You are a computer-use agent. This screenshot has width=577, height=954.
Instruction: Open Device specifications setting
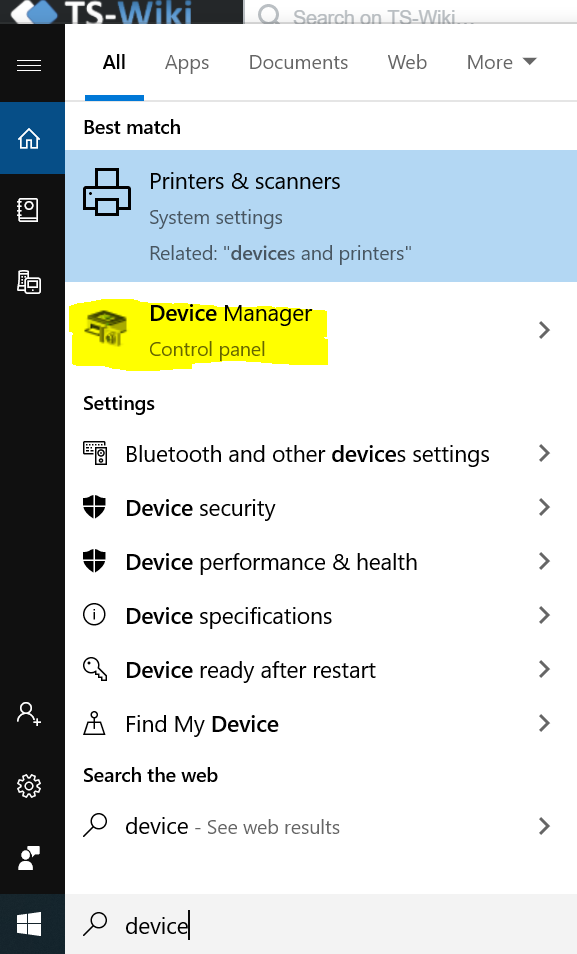321,616
